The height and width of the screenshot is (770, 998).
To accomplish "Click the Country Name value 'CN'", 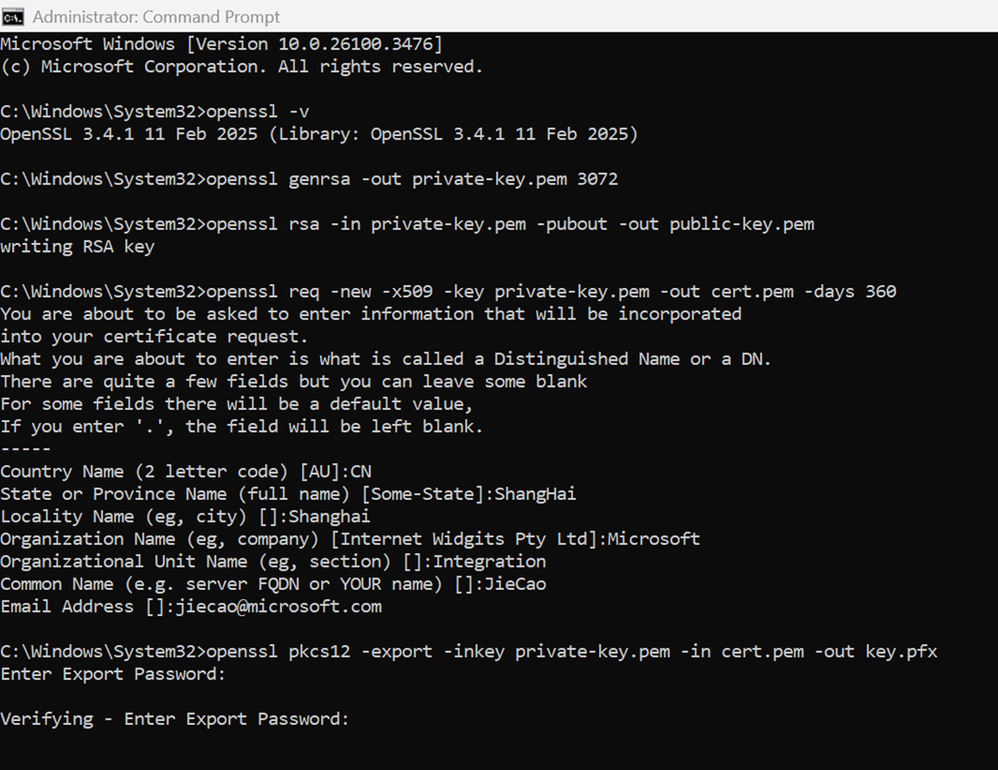I will coord(361,472).
